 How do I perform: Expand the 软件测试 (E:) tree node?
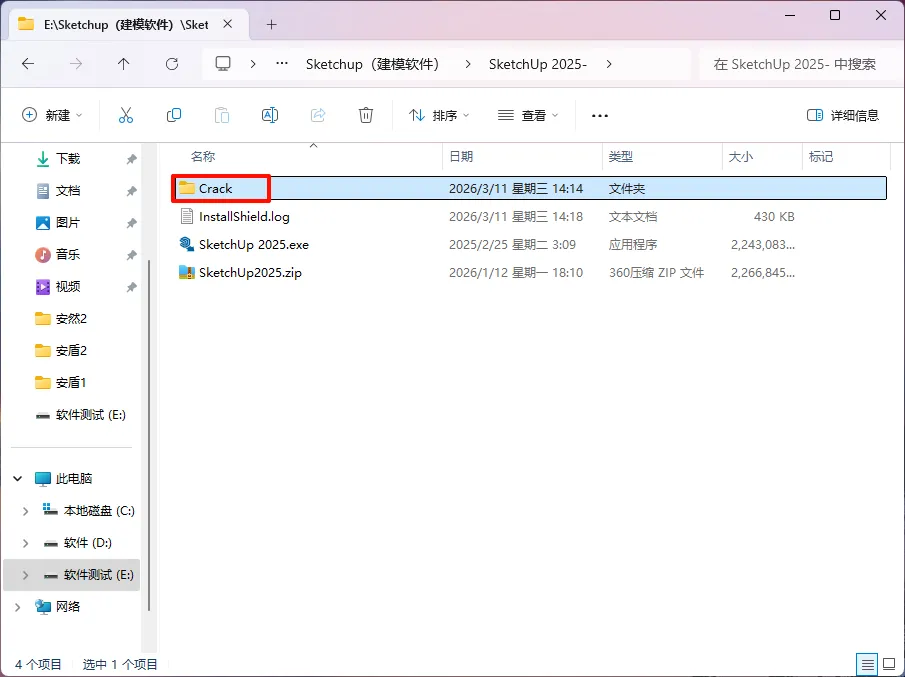25,575
